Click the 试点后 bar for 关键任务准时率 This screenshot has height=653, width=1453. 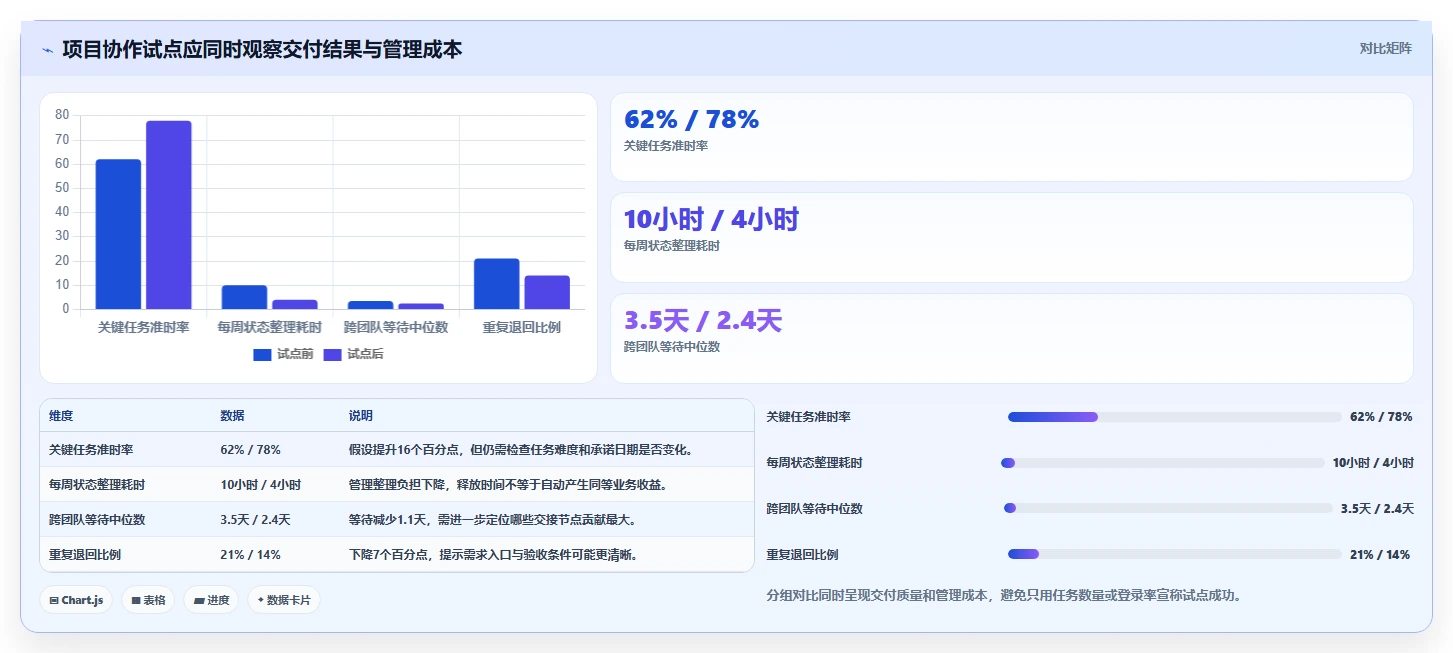point(168,215)
